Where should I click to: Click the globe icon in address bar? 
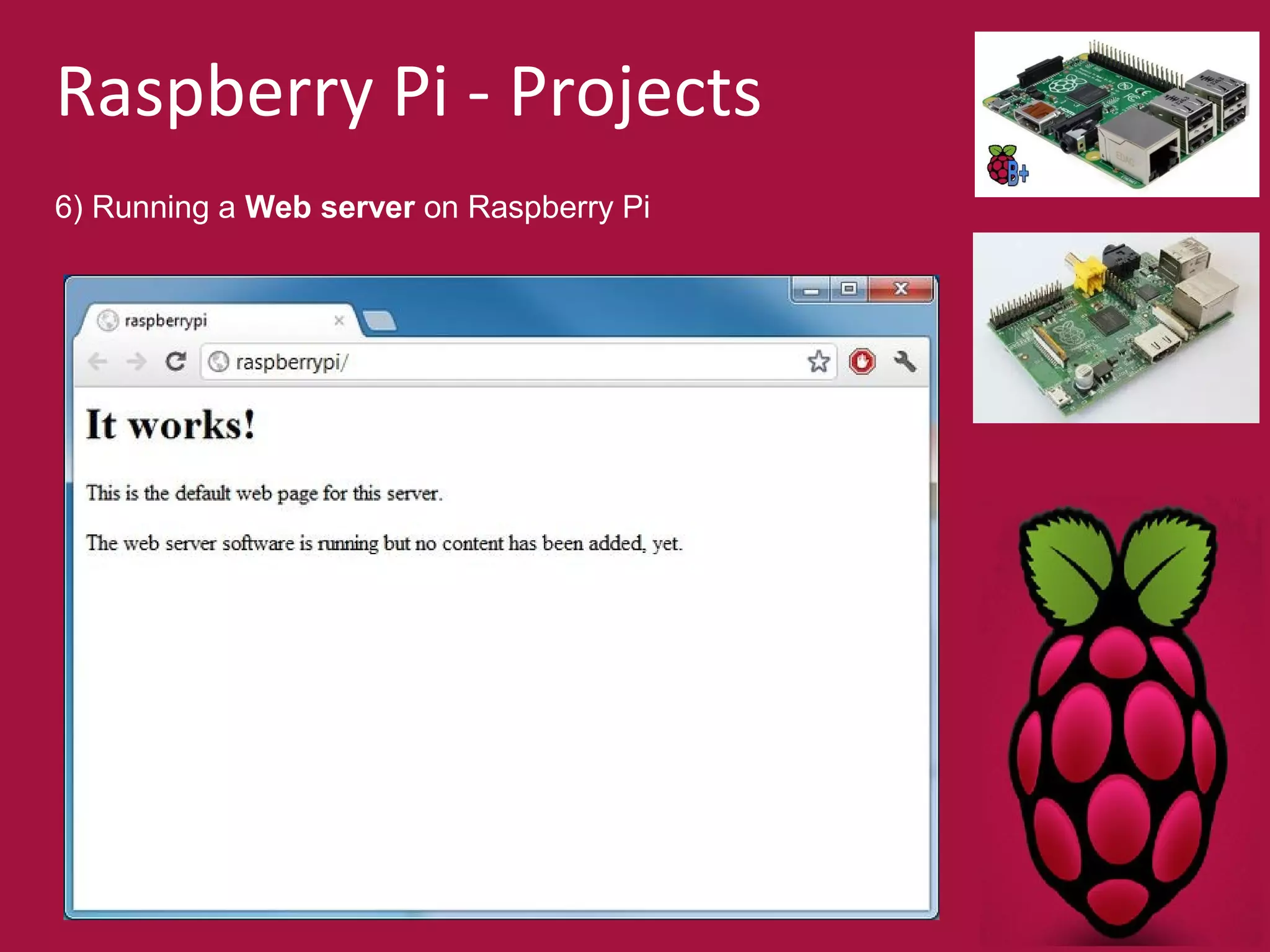coord(218,361)
